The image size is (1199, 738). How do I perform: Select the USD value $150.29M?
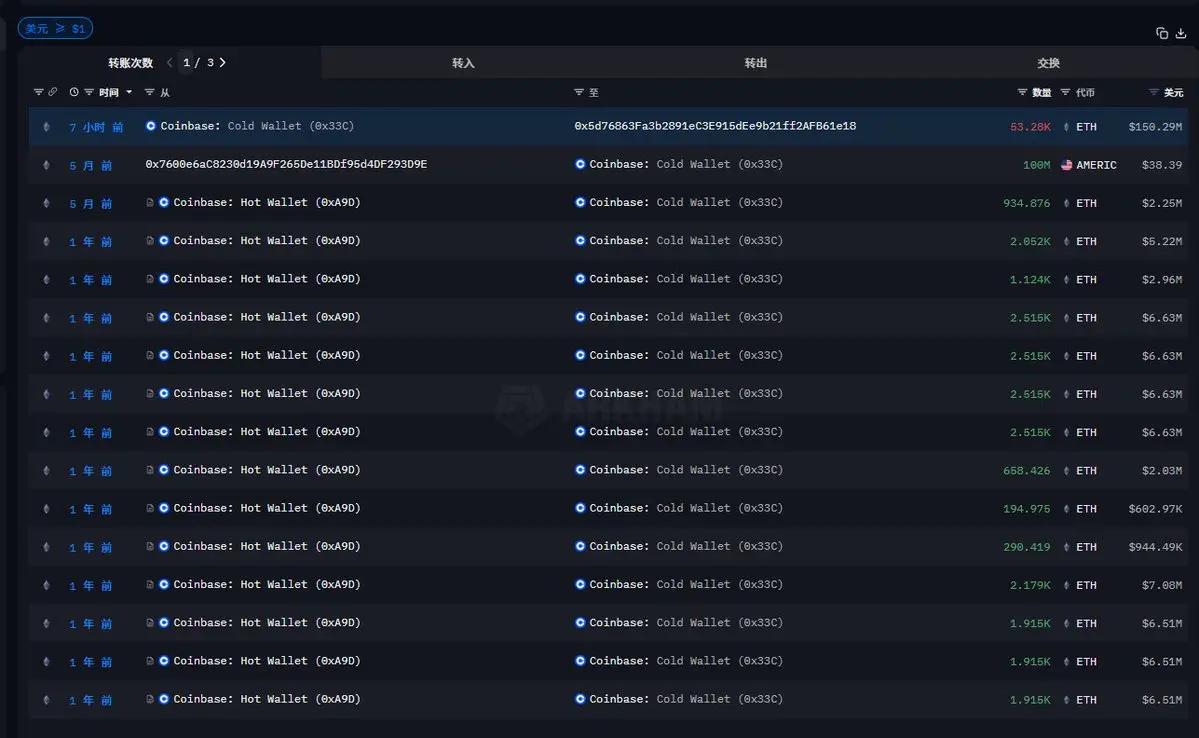point(1155,127)
